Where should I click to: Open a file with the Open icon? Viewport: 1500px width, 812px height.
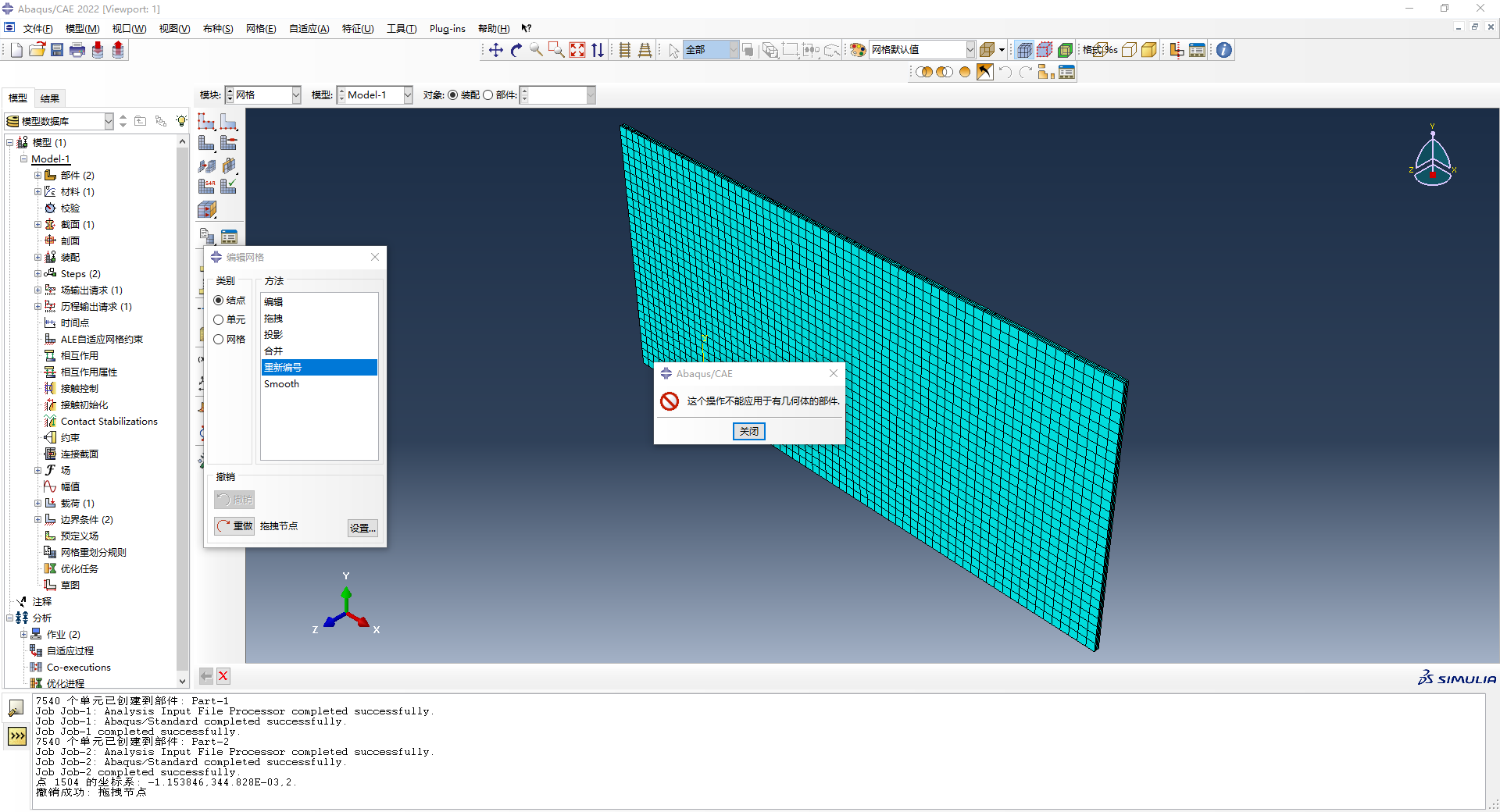coord(37,50)
